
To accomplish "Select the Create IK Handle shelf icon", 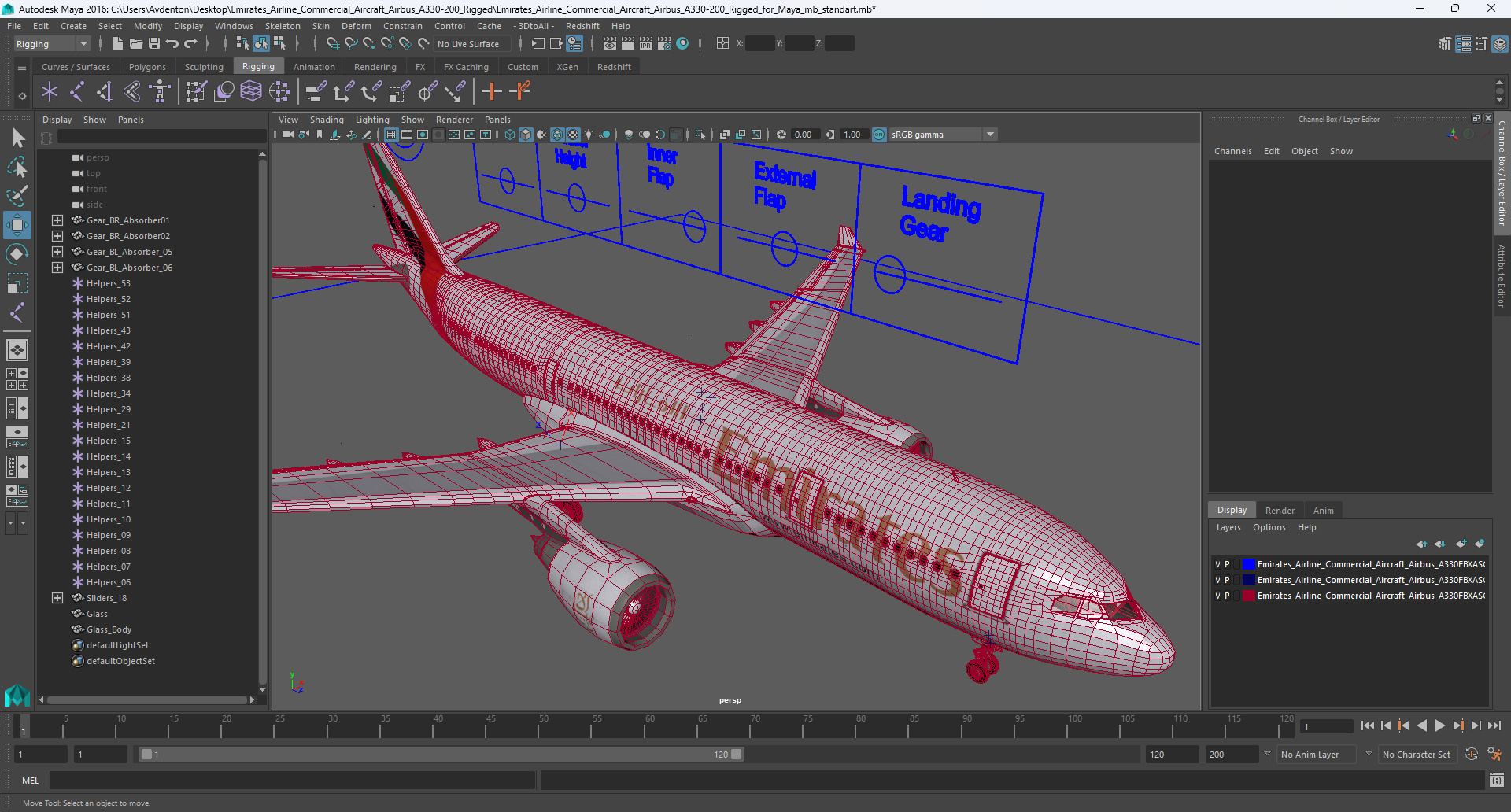I will (105, 92).
